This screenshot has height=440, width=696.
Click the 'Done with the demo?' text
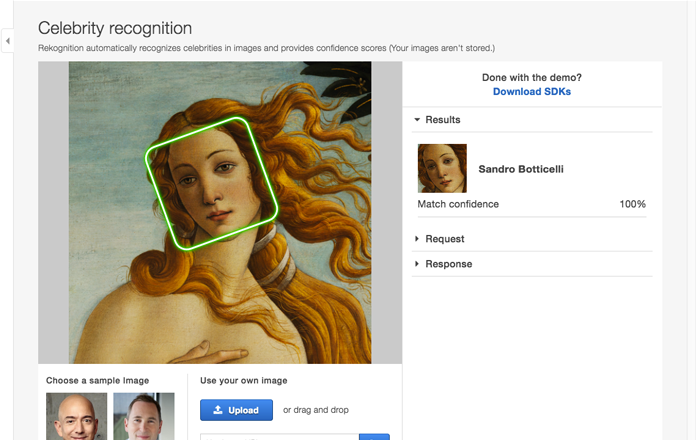pos(532,77)
